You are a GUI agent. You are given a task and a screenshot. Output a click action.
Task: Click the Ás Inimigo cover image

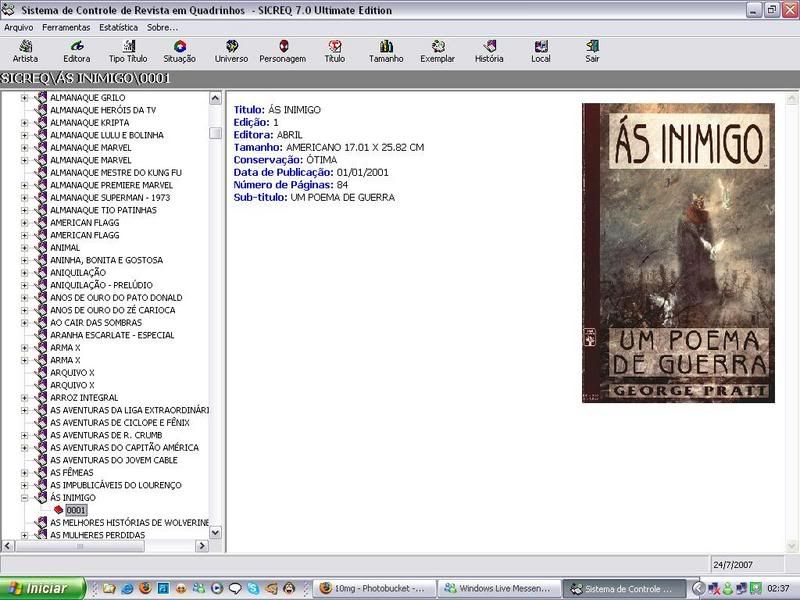(x=678, y=253)
